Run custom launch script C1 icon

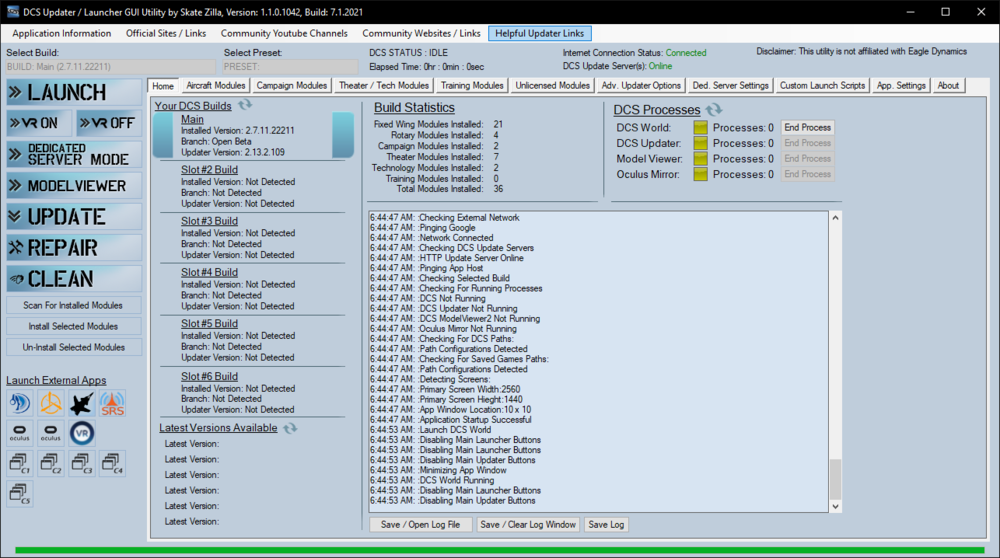pyautogui.click(x=20, y=463)
